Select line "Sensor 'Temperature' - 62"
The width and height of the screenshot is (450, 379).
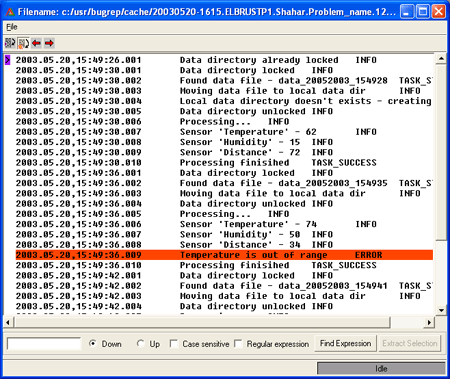[x=224, y=132]
